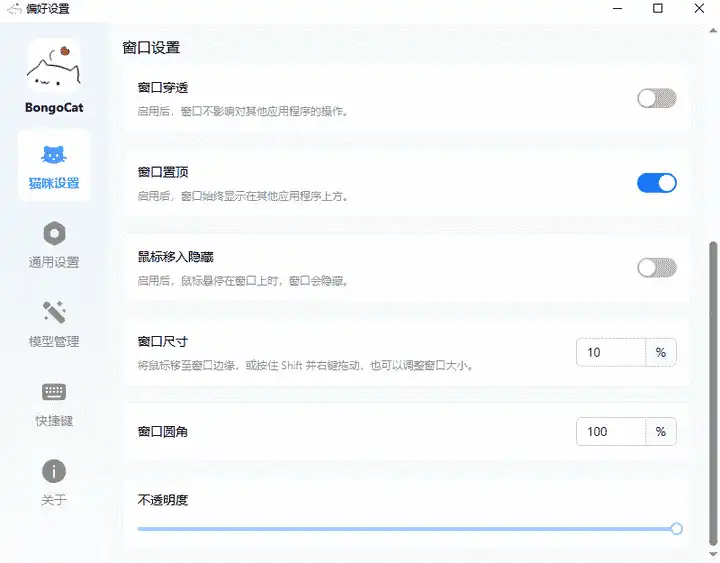Click the scrollbar down arrow
Screen dimensions: 720x563
click(x=713, y=554)
